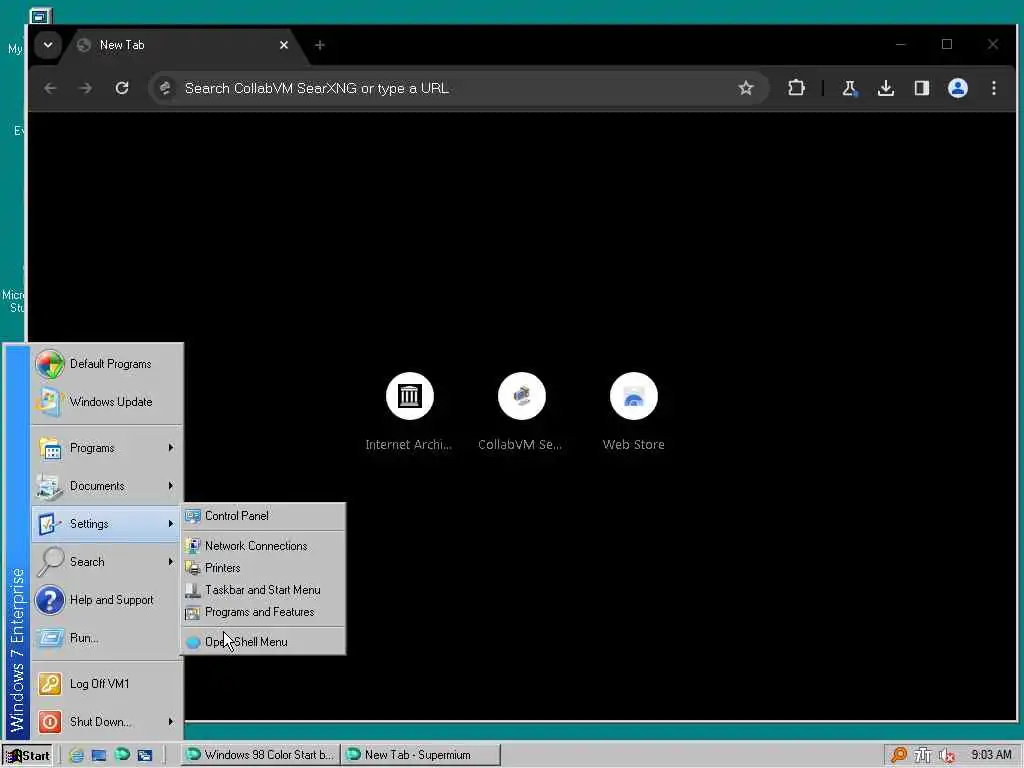This screenshot has width=1024, height=768.
Task: Select the New Tab browser tab
Action: click(x=183, y=45)
